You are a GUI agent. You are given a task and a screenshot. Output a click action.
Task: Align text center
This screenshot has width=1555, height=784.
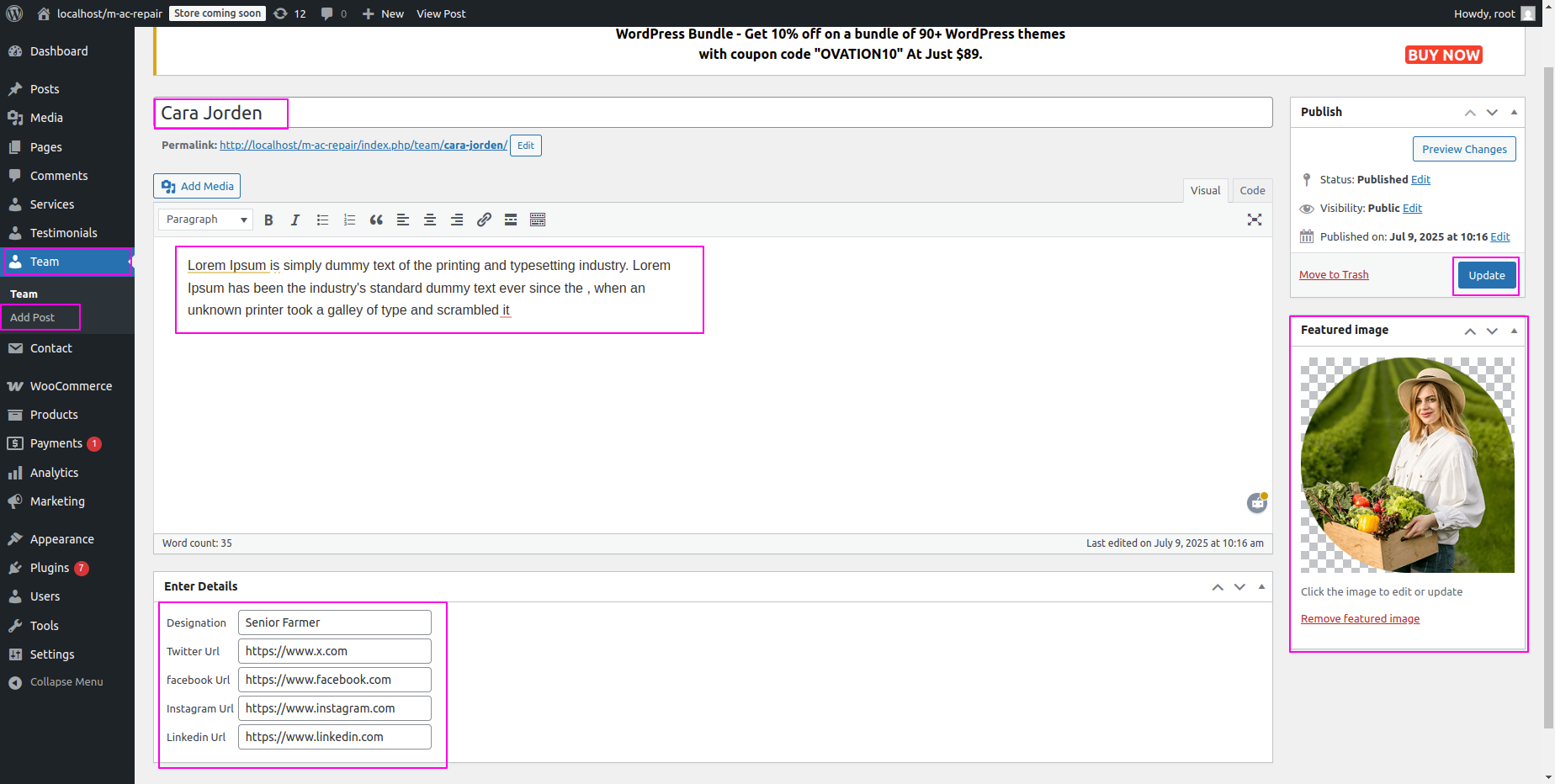(x=430, y=220)
